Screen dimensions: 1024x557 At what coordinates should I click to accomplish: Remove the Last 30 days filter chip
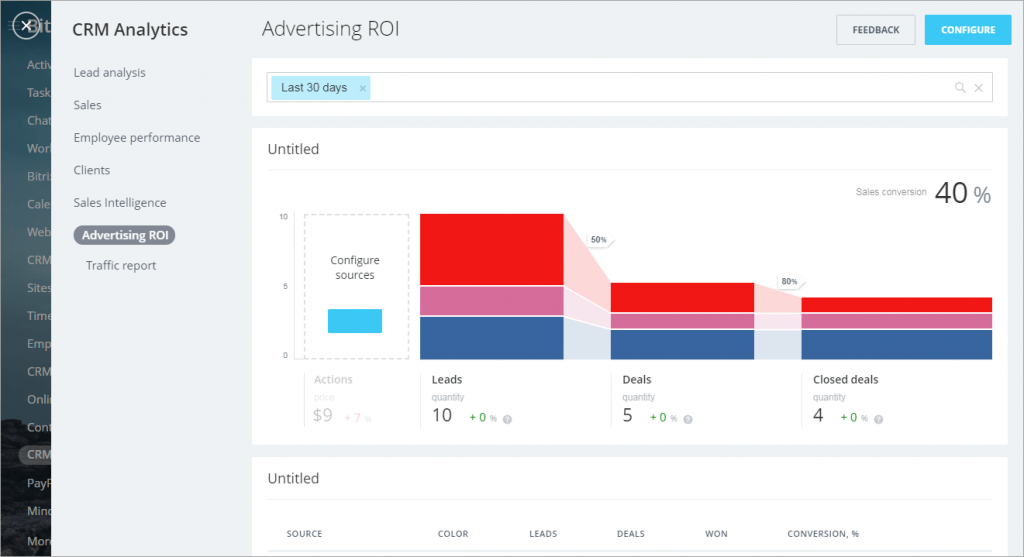coord(363,88)
